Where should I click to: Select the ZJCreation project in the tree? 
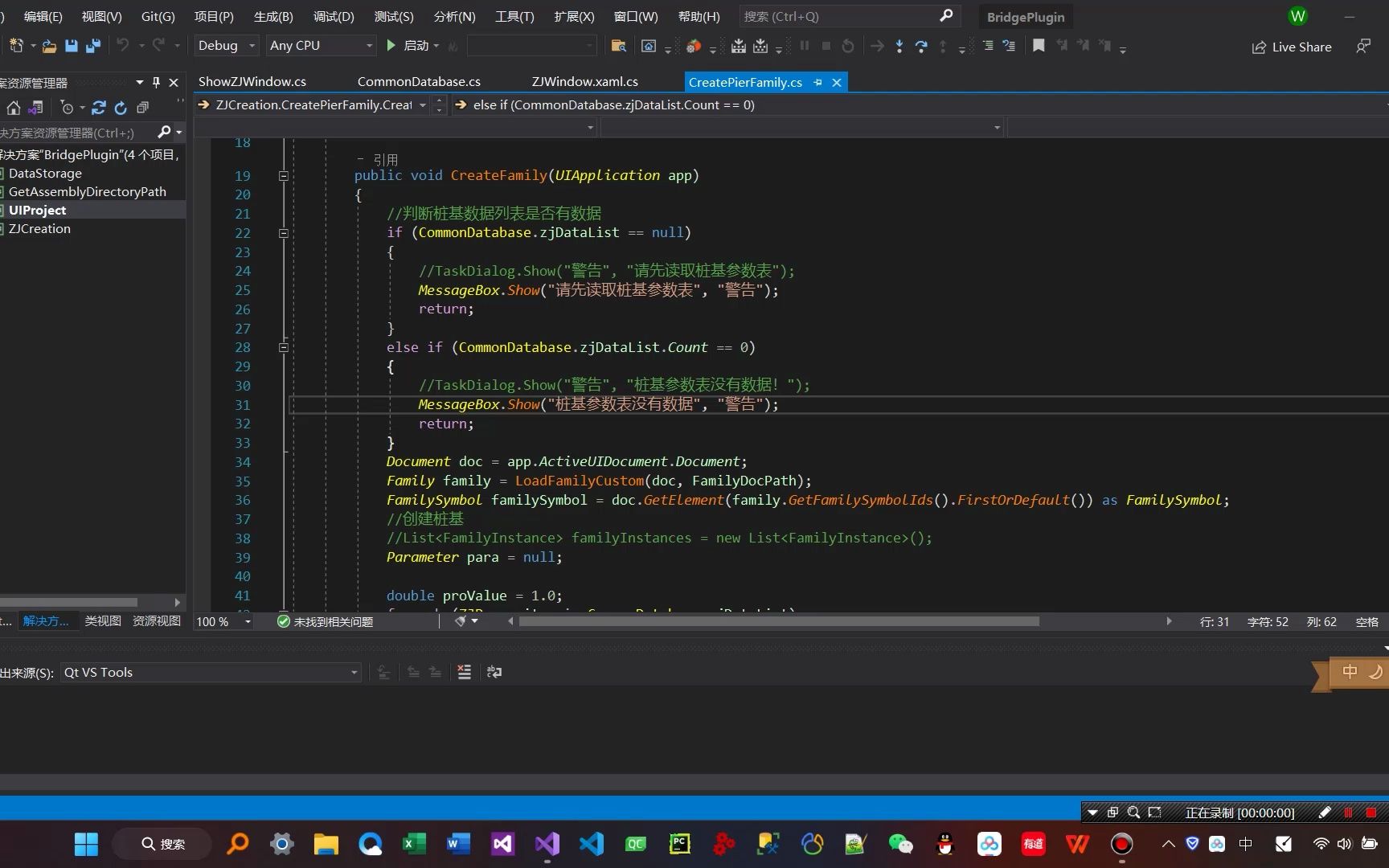(x=39, y=229)
